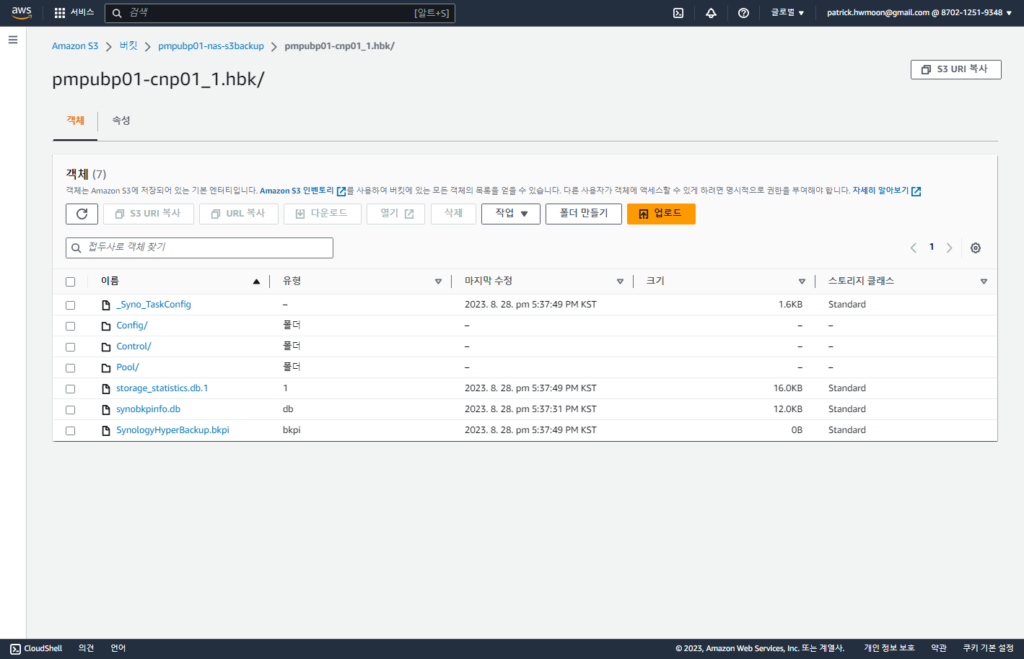Launch CloudShell from top navigation bar

pos(679,12)
